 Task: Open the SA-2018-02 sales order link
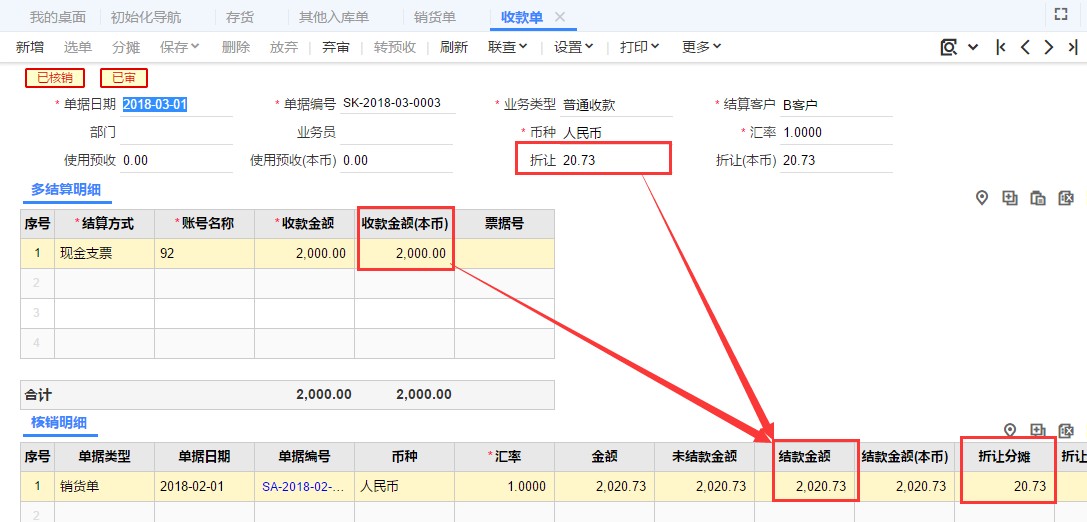304,487
